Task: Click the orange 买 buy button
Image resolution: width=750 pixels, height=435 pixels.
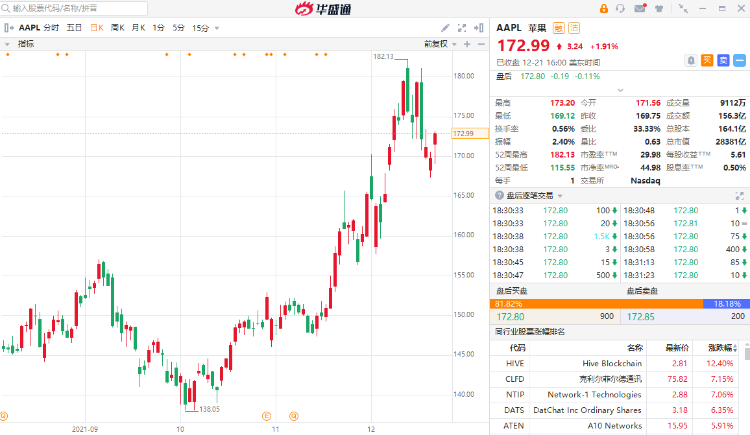Action: coord(707,61)
